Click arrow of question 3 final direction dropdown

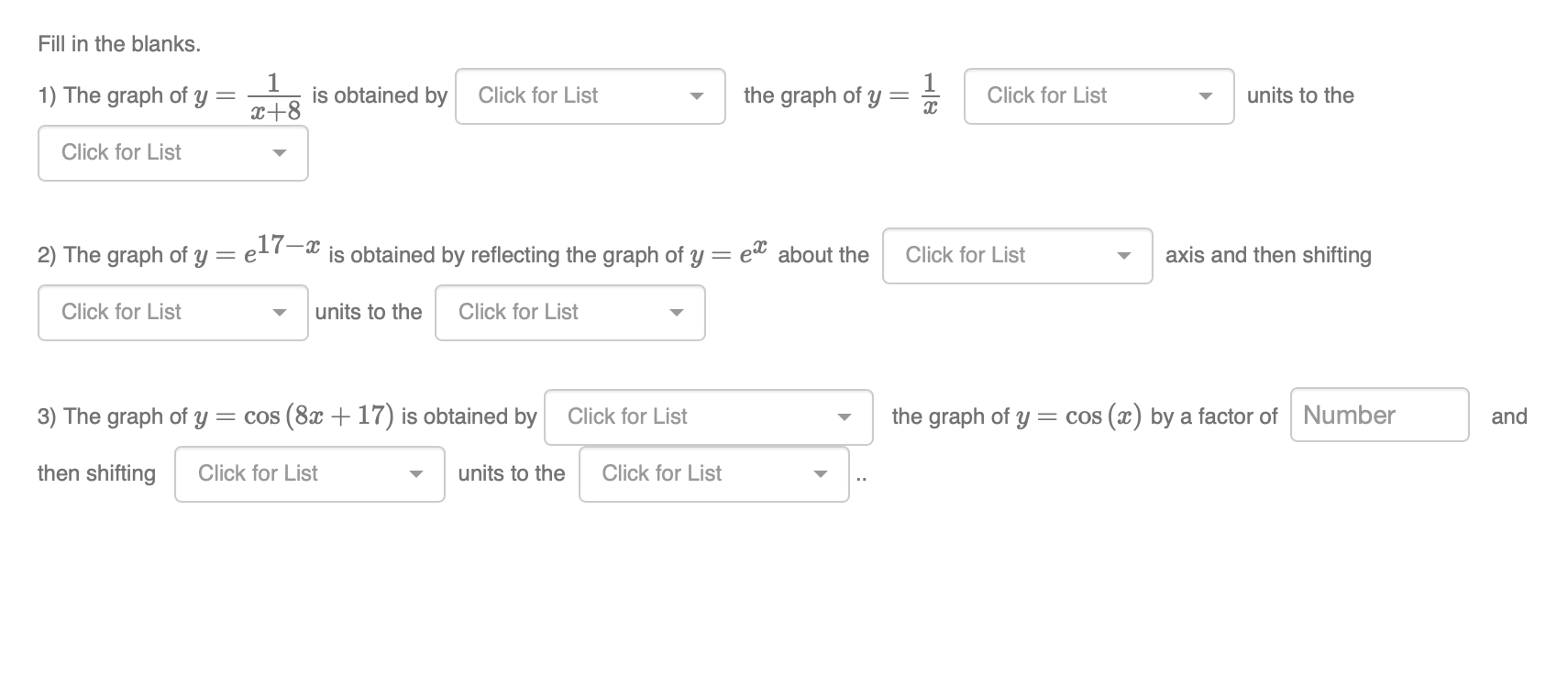821,474
